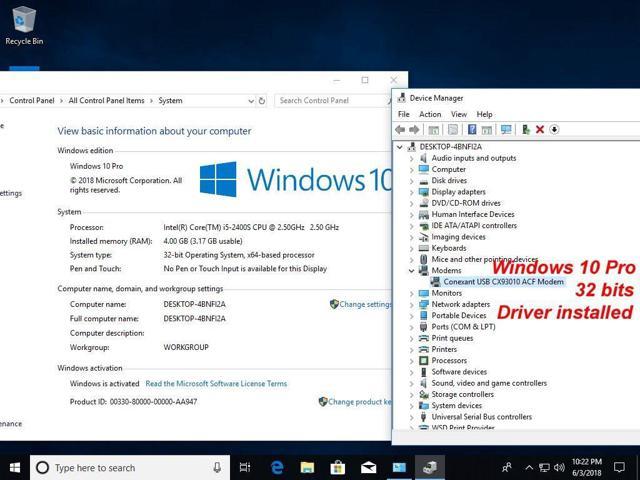Select Conexant USB CX93010 ACF Modem
Screen dimensions: 640x480
(504, 282)
